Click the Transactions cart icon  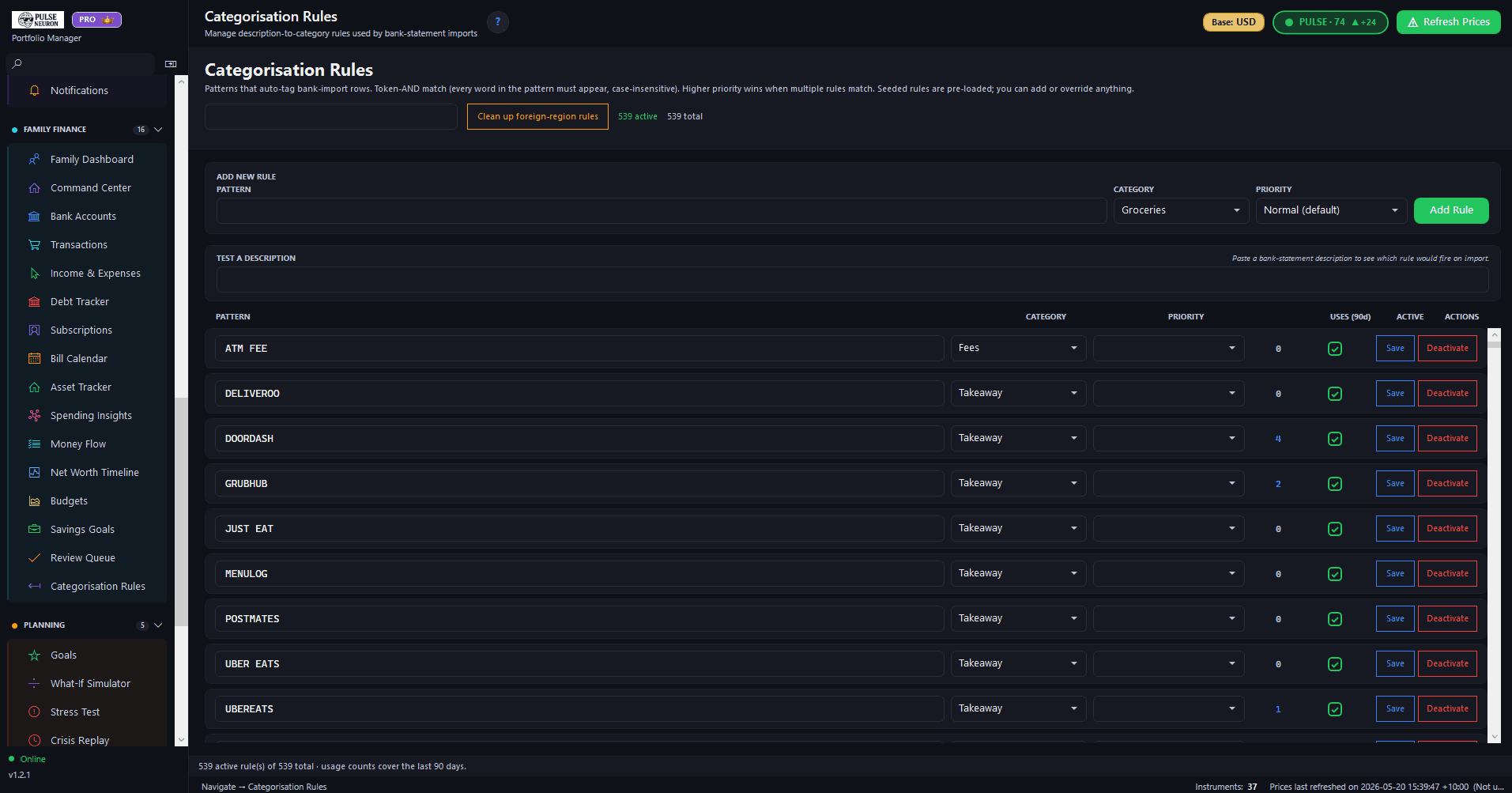pyautogui.click(x=34, y=245)
